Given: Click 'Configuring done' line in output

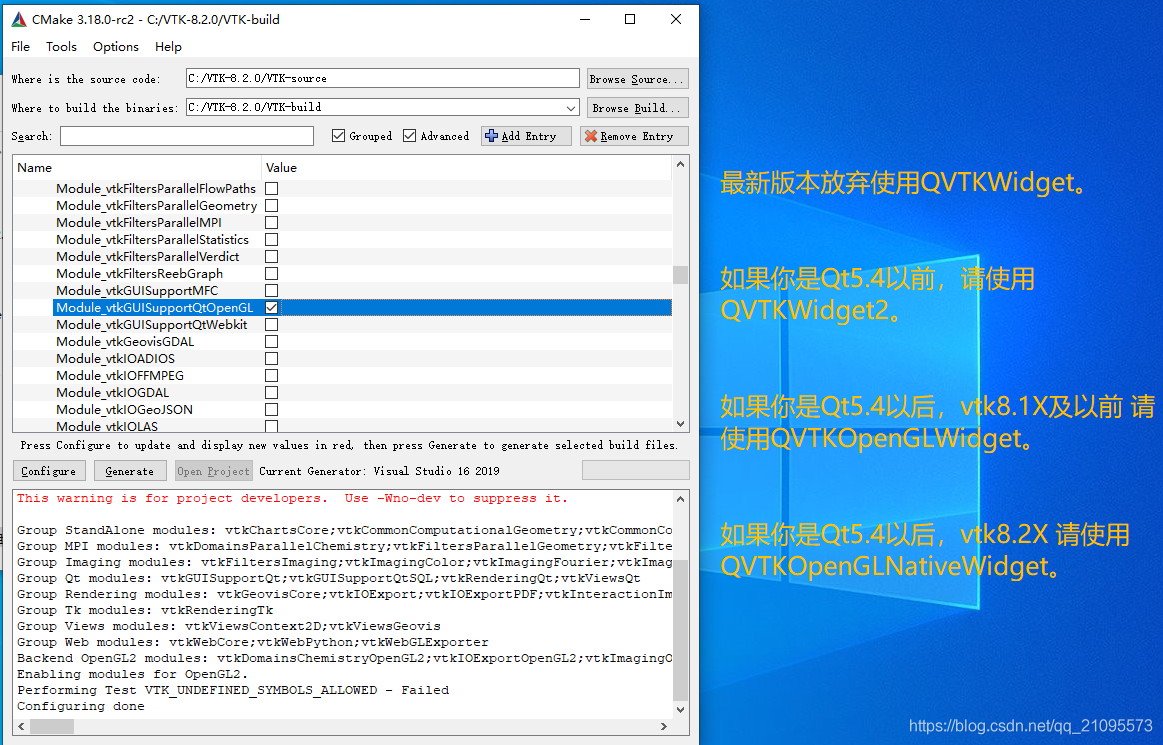Looking at the screenshot, I should click(x=81, y=706).
